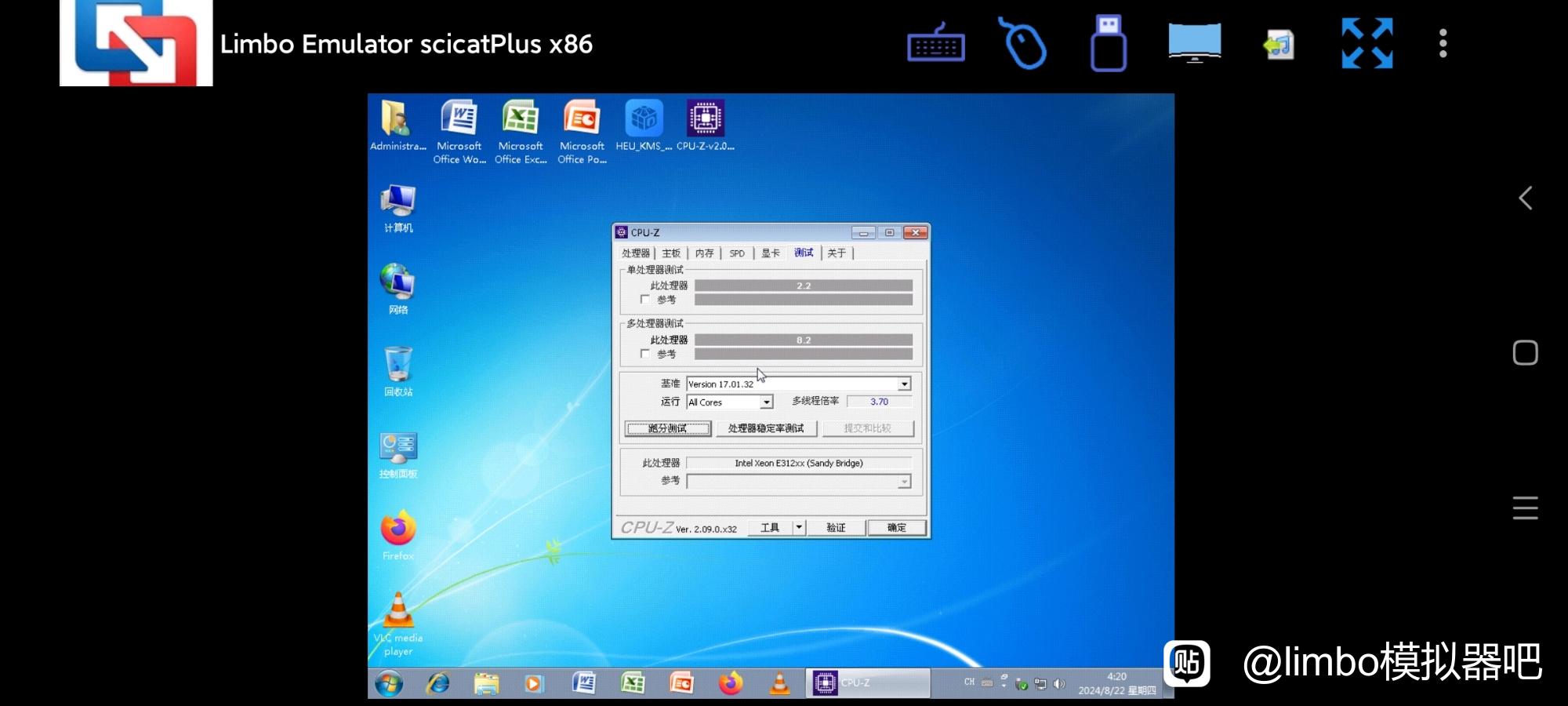This screenshot has height=706, width=1568.
Task: Open the 参考 processor reference dropdown
Action: click(x=904, y=482)
